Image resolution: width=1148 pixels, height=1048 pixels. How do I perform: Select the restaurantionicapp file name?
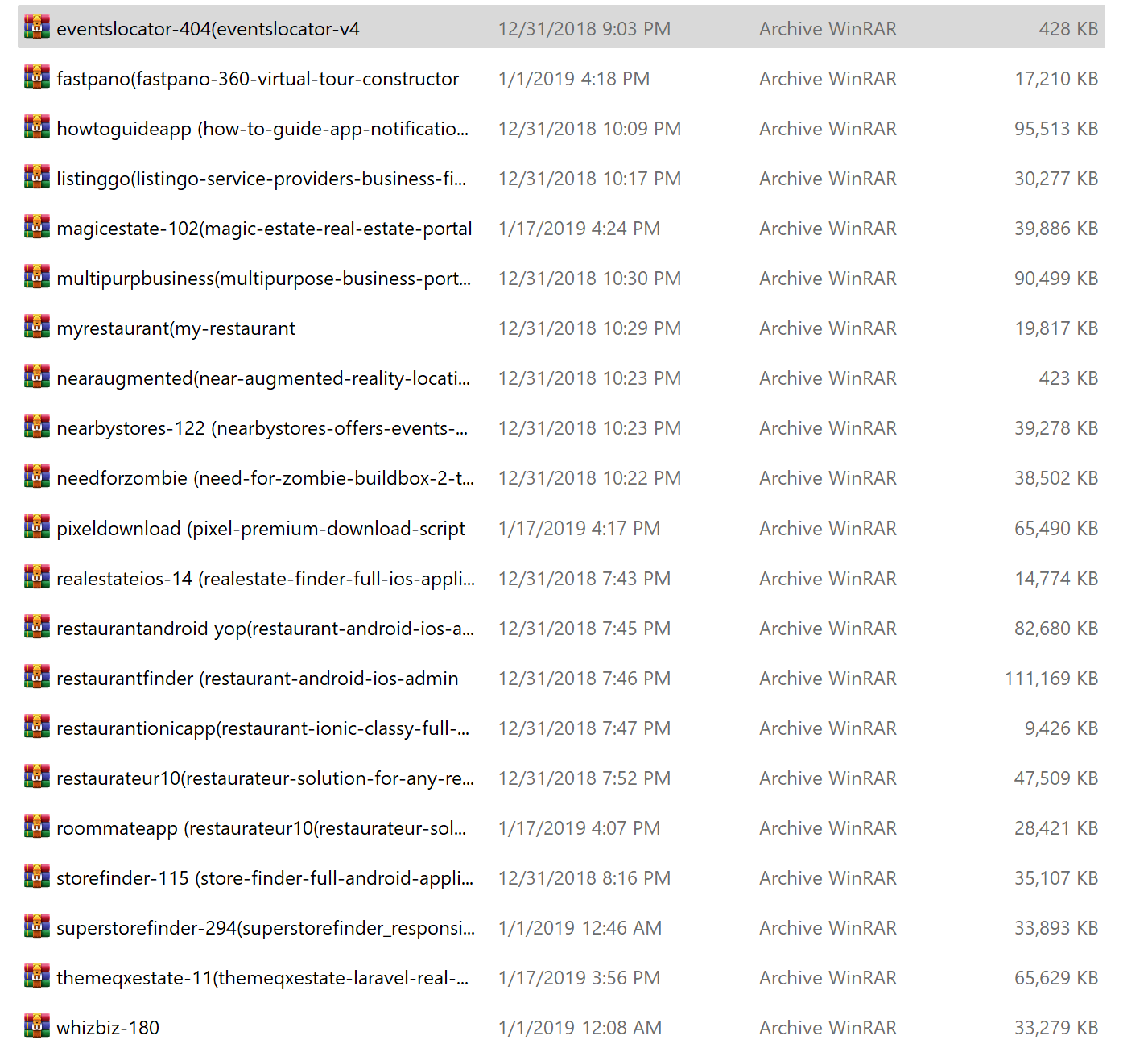point(263,728)
